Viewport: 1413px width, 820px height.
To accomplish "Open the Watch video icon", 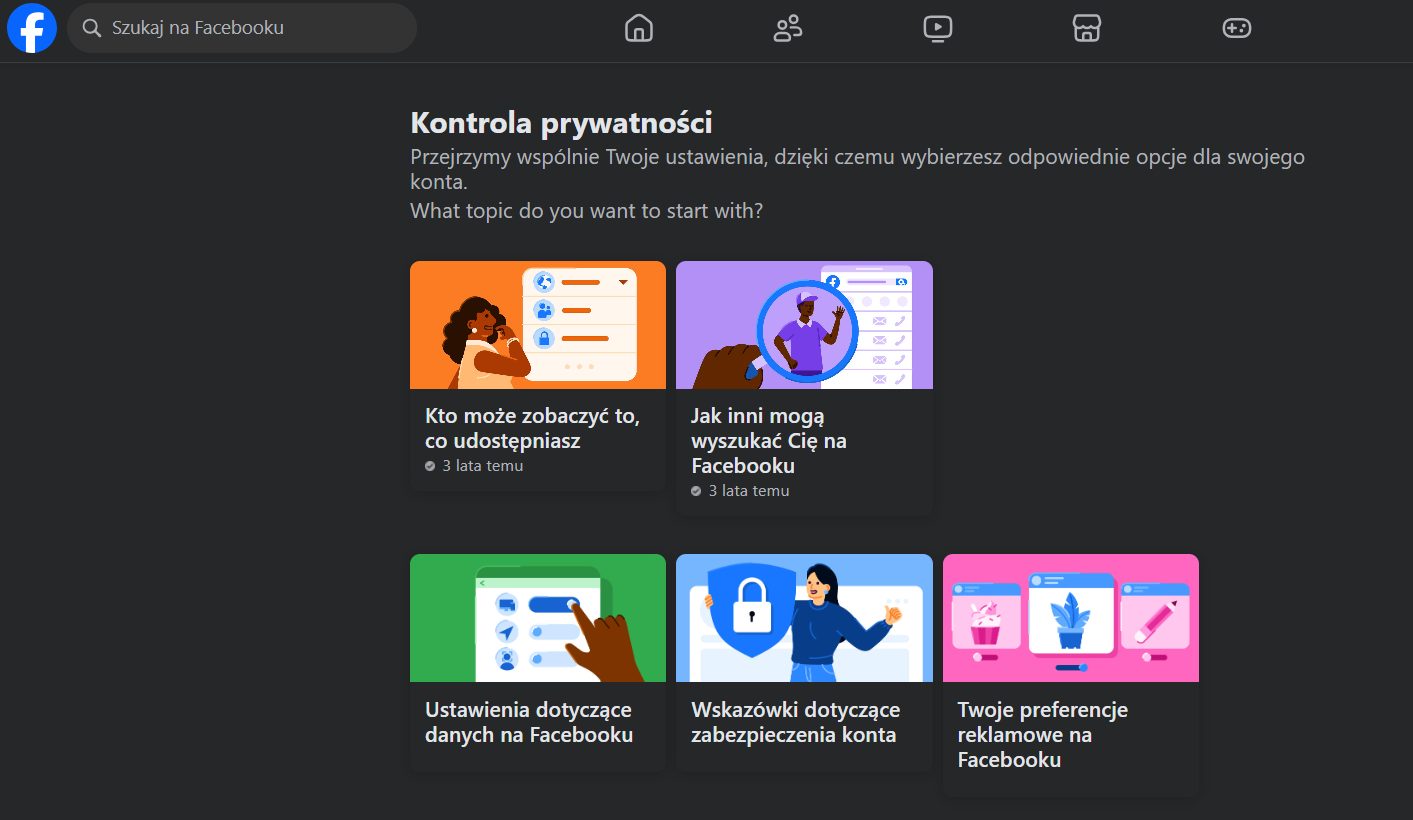I will pos(937,28).
